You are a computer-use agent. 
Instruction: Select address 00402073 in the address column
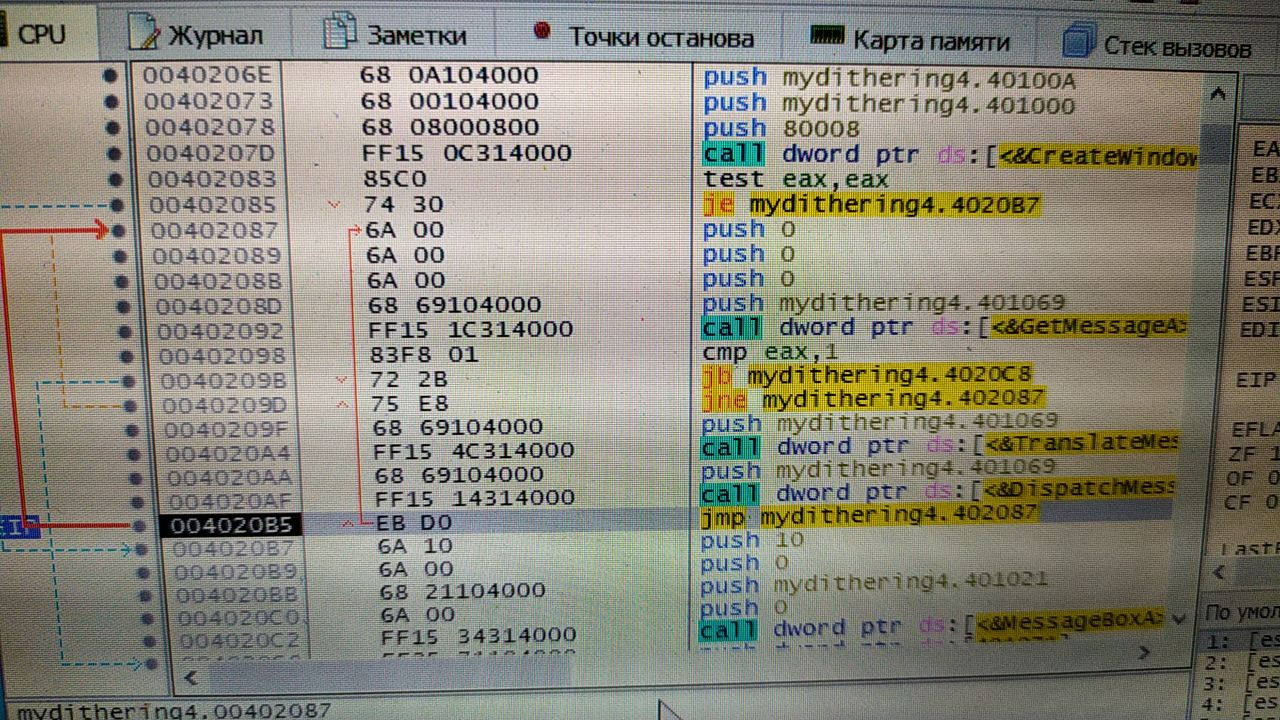[x=208, y=101]
